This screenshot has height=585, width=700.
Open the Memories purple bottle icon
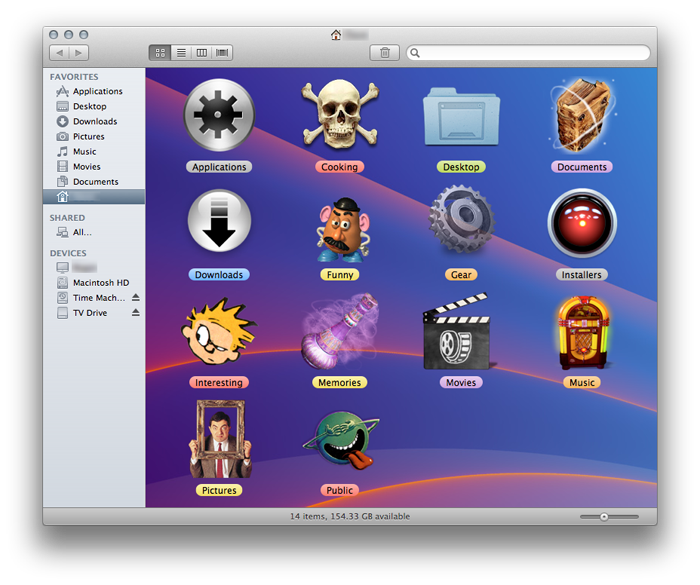click(x=340, y=331)
